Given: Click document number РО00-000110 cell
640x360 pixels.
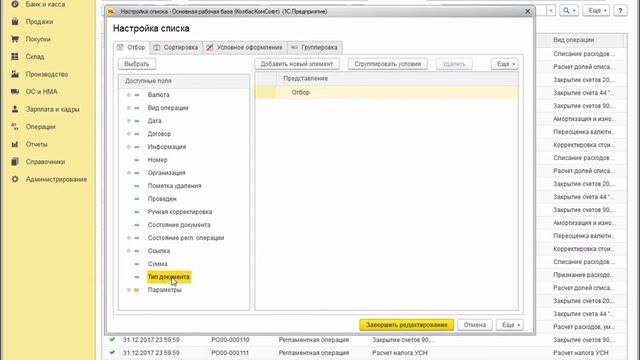Looking at the screenshot, I should [230, 340].
